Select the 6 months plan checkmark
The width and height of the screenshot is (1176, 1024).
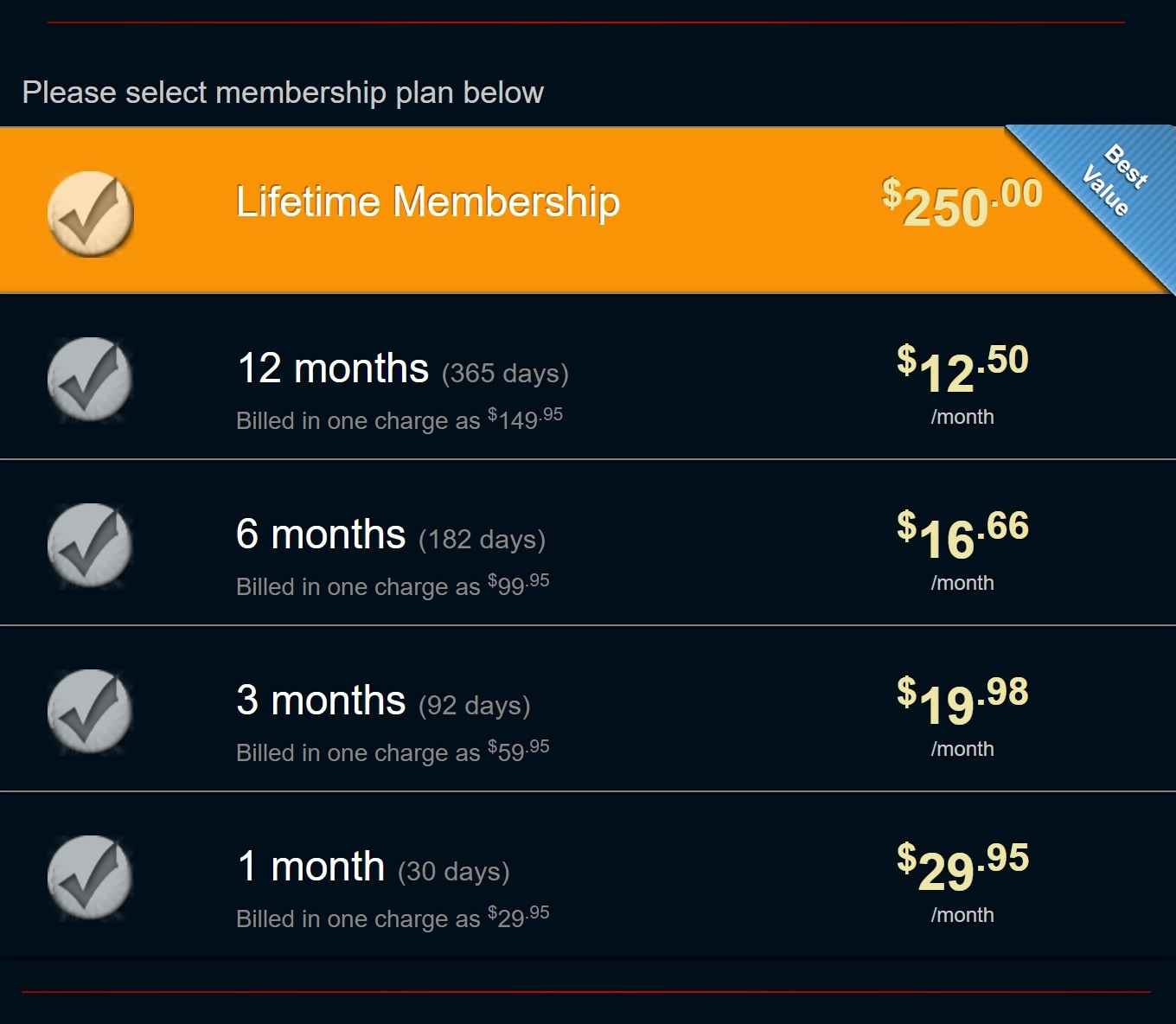[x=90, y=546]
